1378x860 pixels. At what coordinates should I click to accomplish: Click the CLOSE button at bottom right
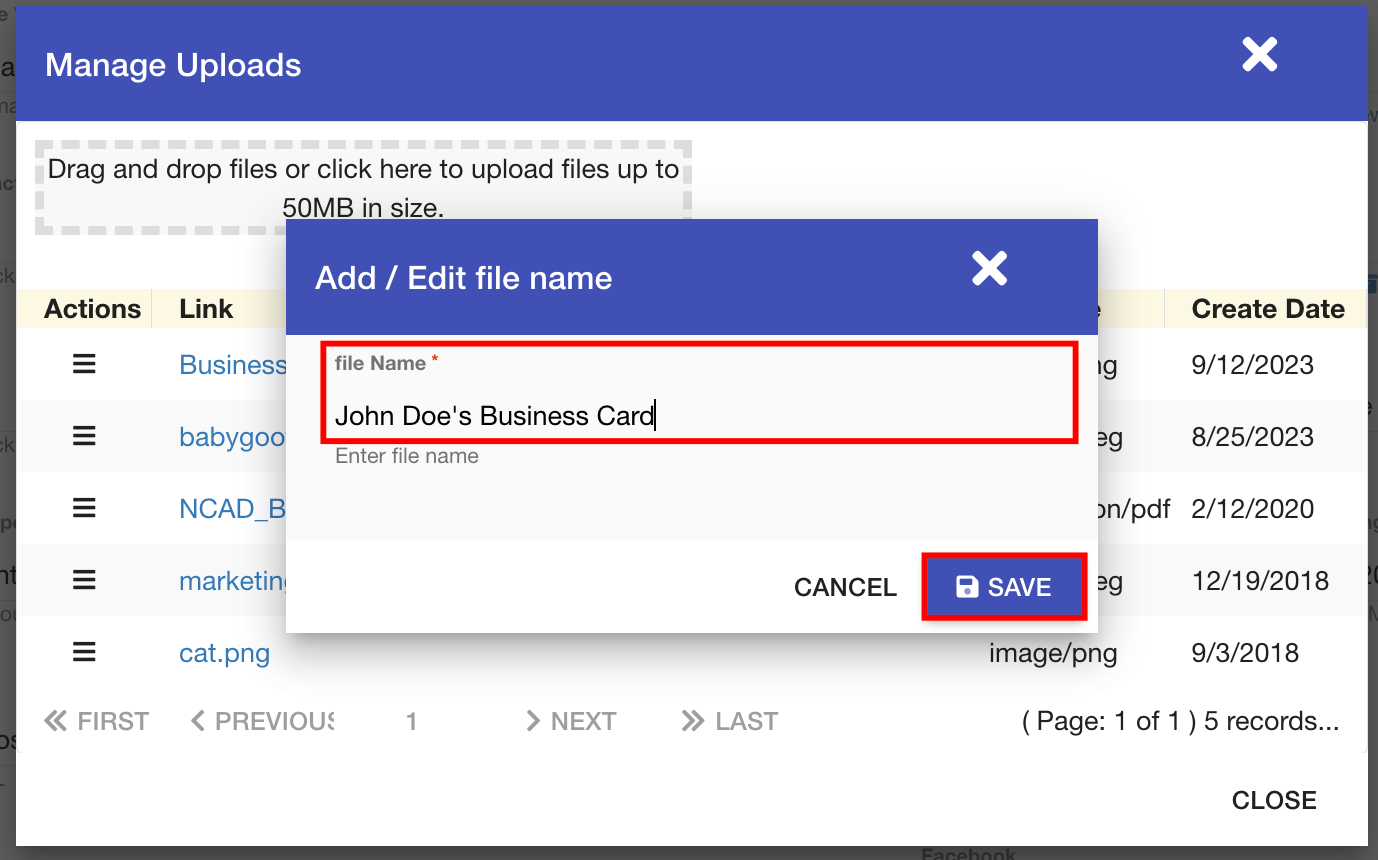1273,799
